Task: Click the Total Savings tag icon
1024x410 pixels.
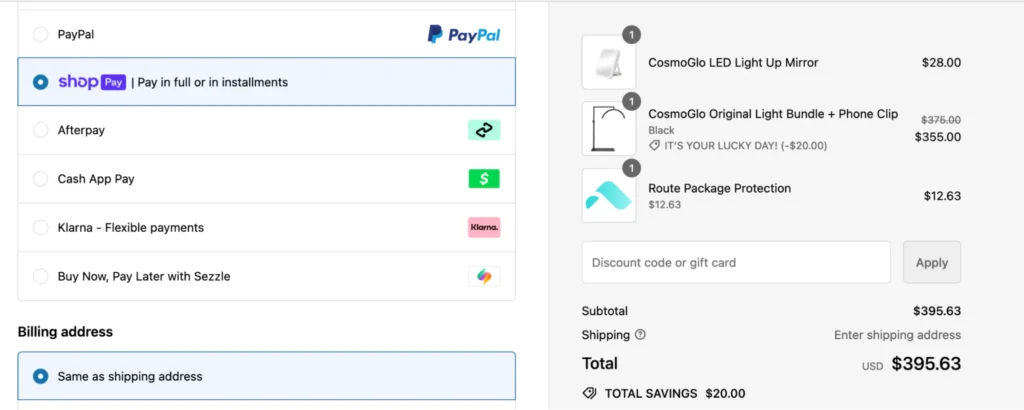Action: click(590, 393)
